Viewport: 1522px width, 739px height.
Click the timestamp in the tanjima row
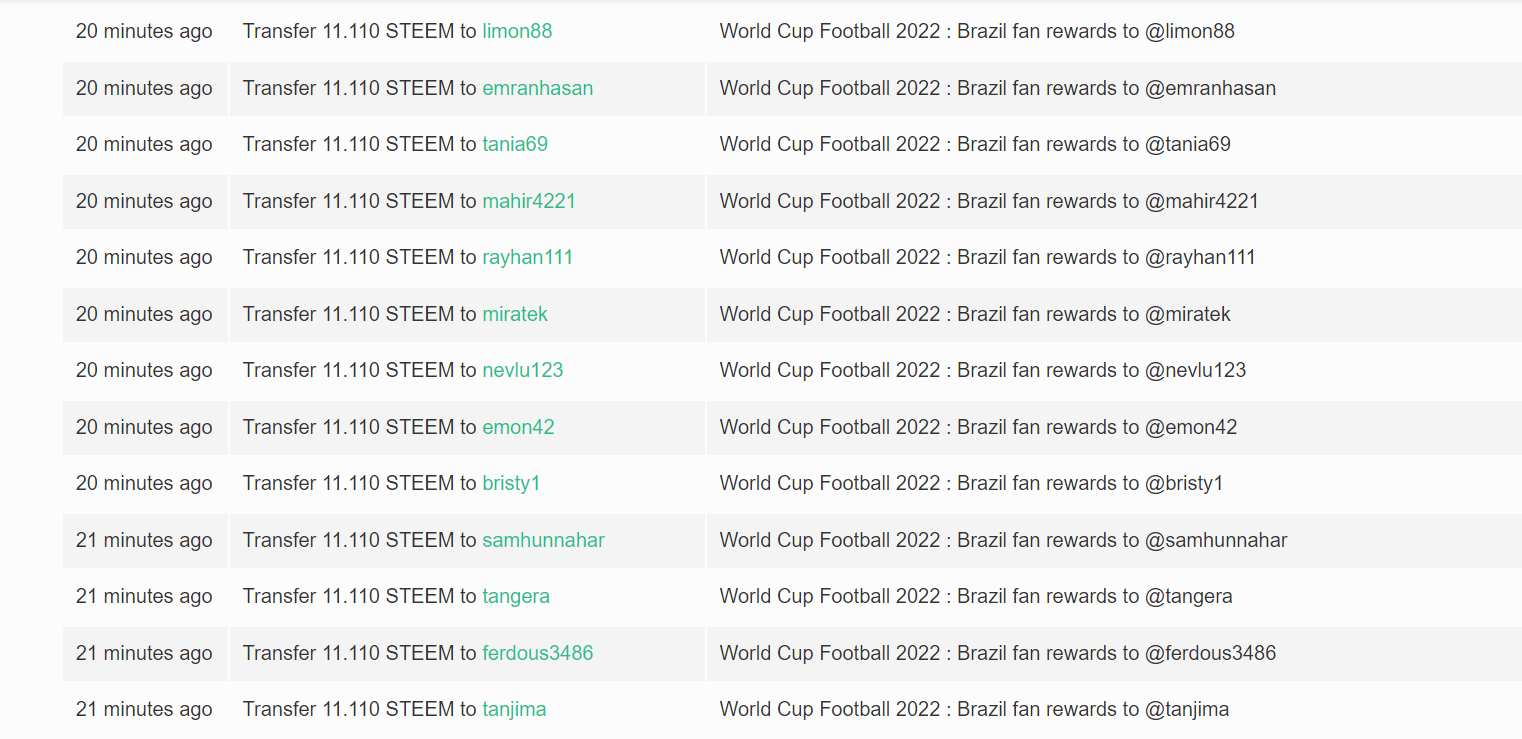(x=144, y=709)
